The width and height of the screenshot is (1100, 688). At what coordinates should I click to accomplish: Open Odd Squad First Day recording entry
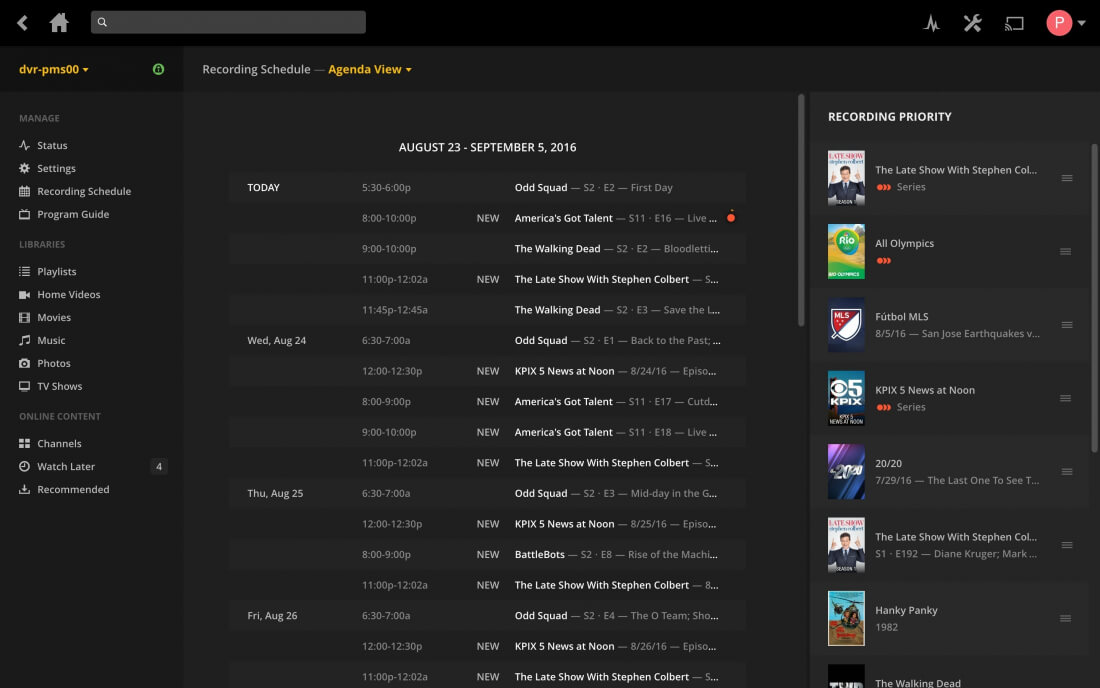593,187
